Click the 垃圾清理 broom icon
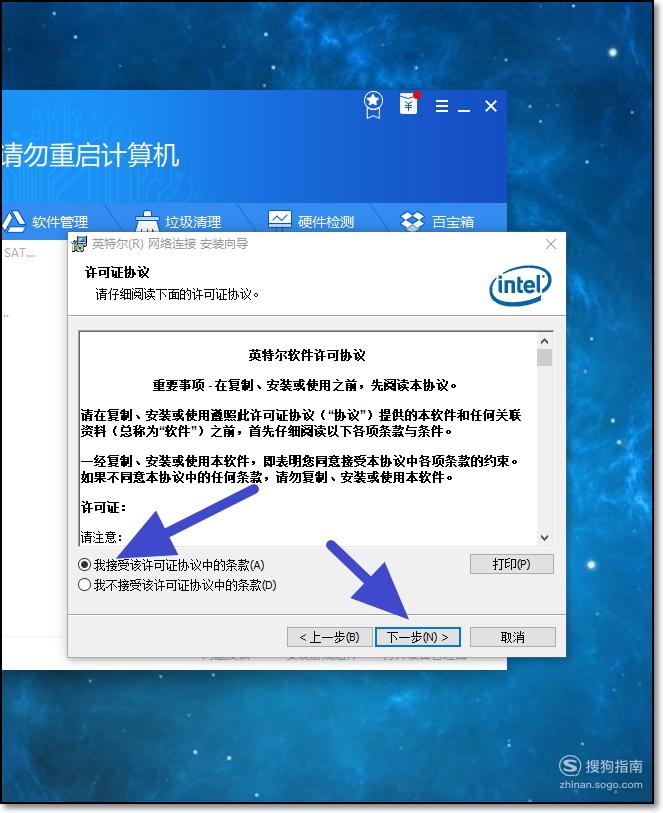 click(x=147, y=221)
